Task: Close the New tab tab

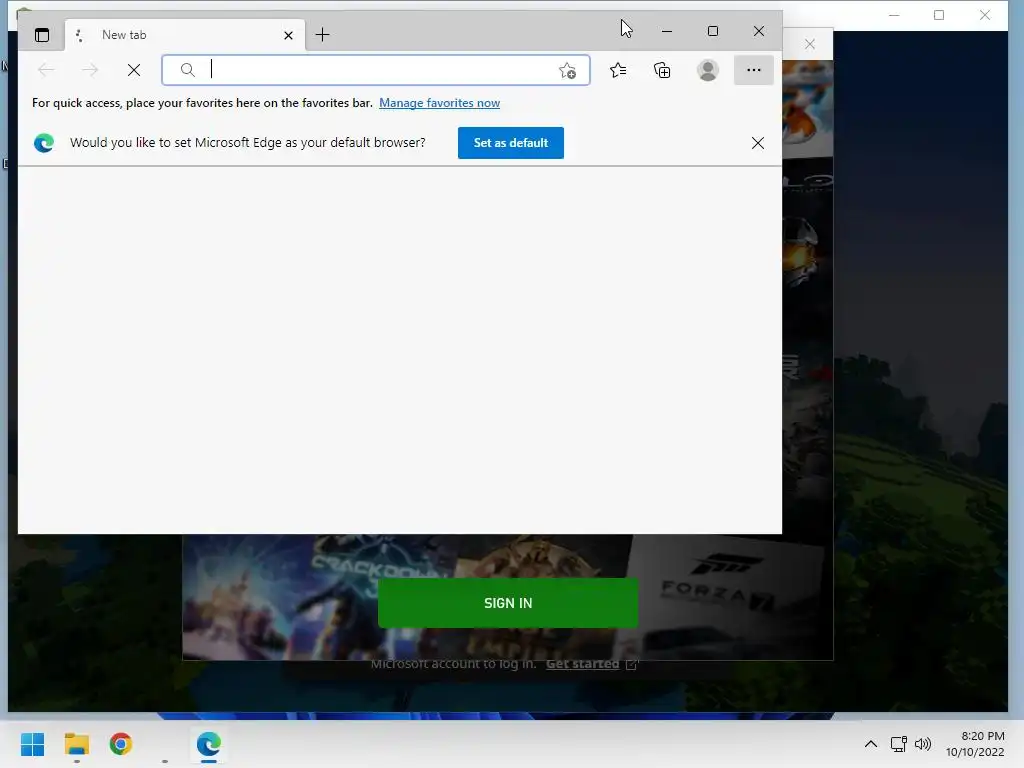Action: pyautogui.click(x=288, y=35)
